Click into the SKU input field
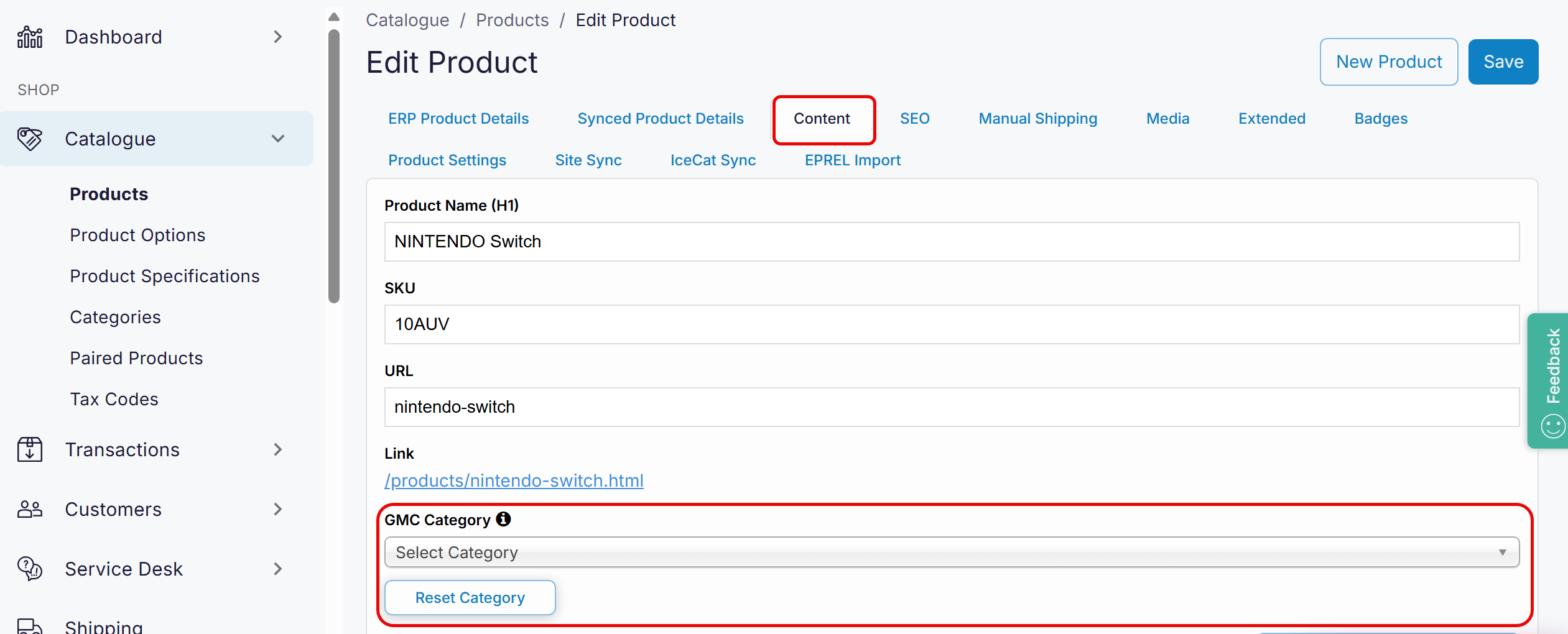The height and width of the screenshot is (634, 1568). [951, 324]
